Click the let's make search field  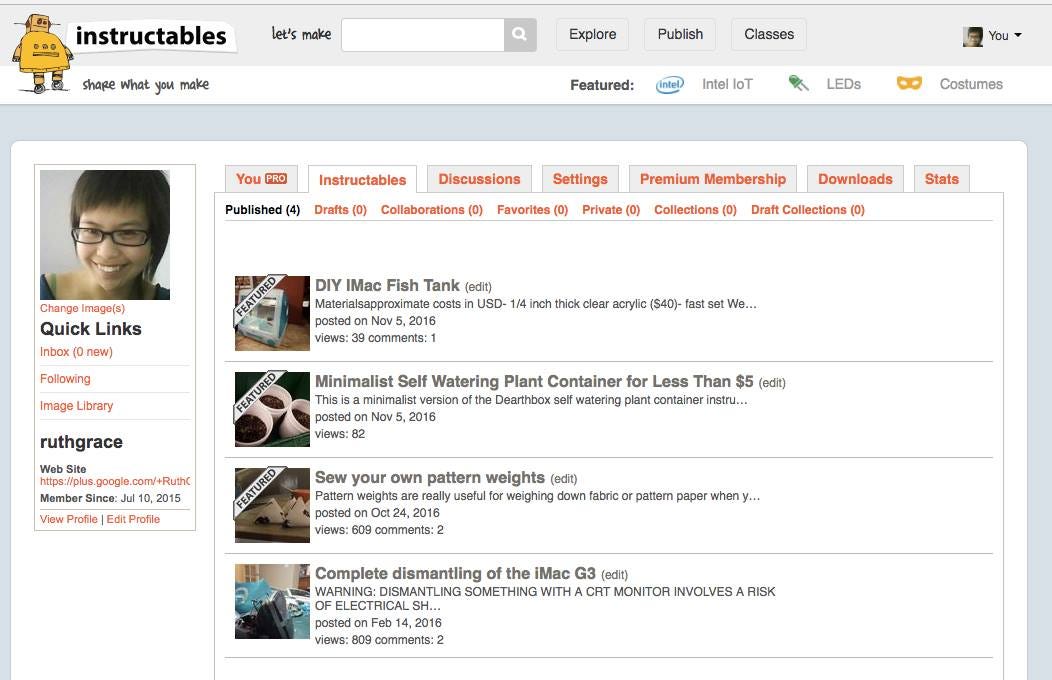(423, 34)
